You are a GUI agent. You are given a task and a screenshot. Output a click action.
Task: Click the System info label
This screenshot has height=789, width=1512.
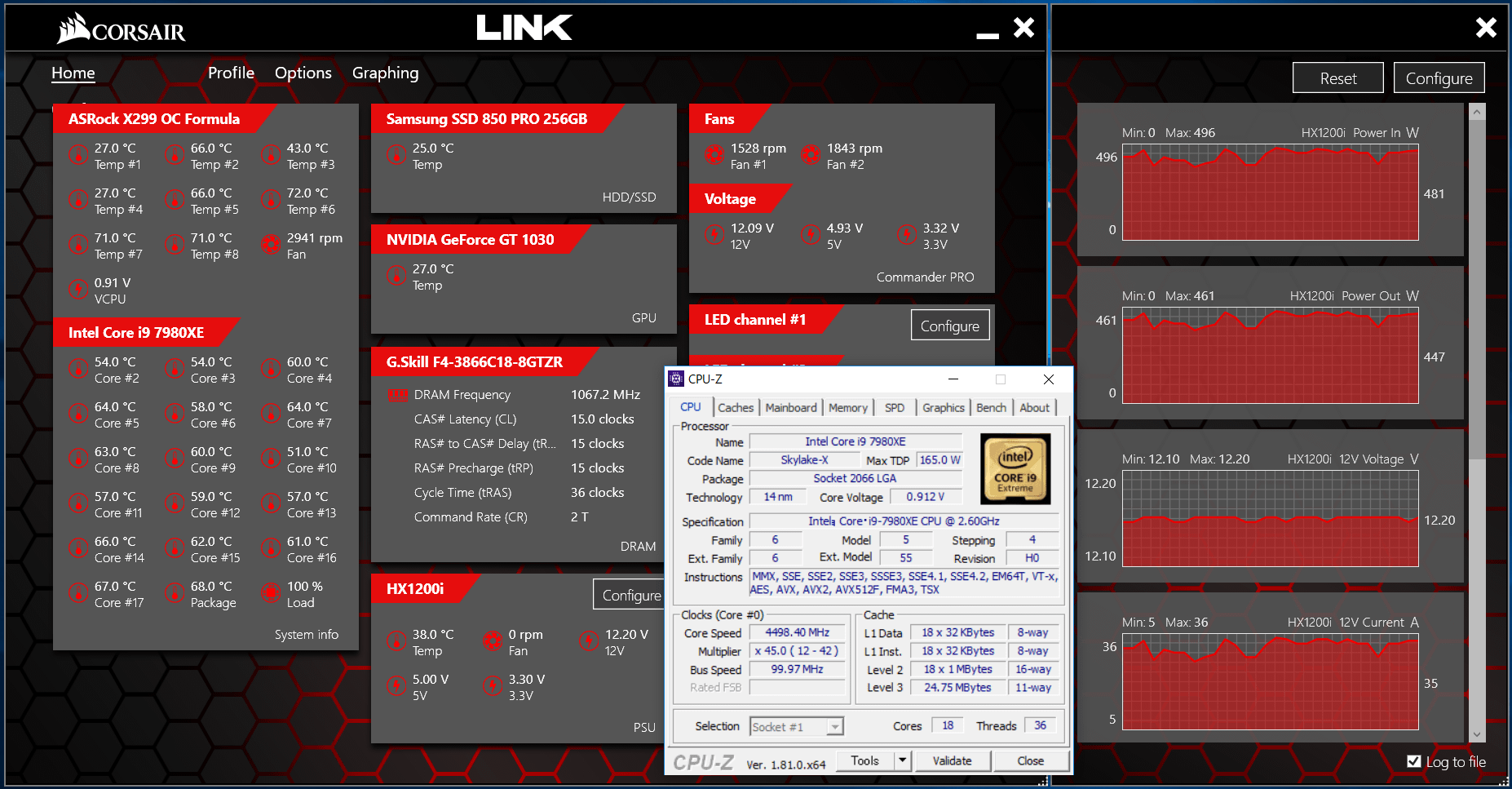click(x=307, y=635)
